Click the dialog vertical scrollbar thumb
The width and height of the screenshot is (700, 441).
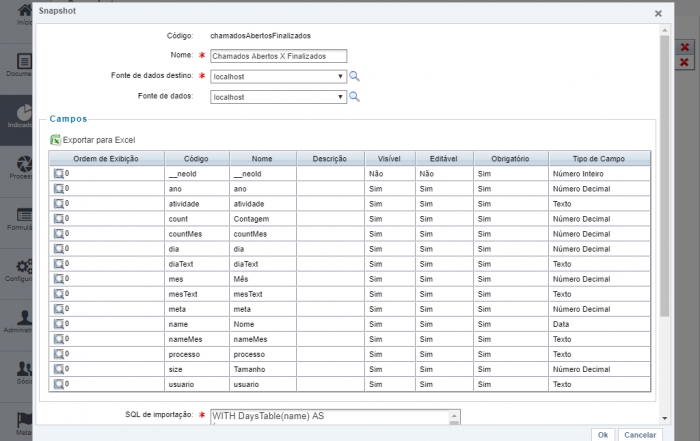665,176
